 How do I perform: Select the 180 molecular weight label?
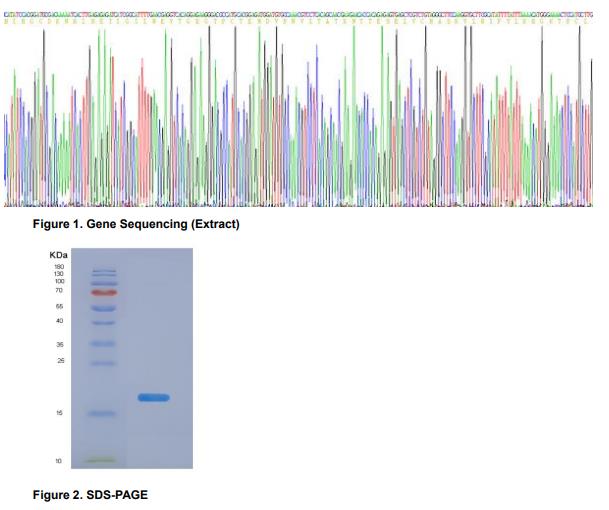[58, 267]
